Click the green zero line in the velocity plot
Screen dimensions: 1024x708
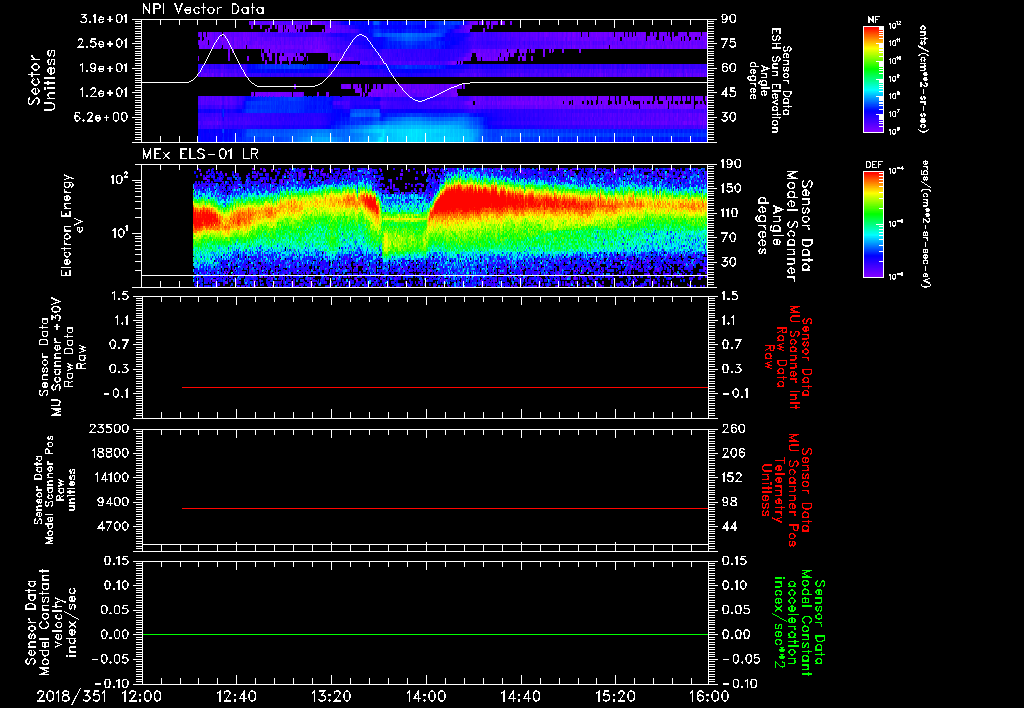425,634
